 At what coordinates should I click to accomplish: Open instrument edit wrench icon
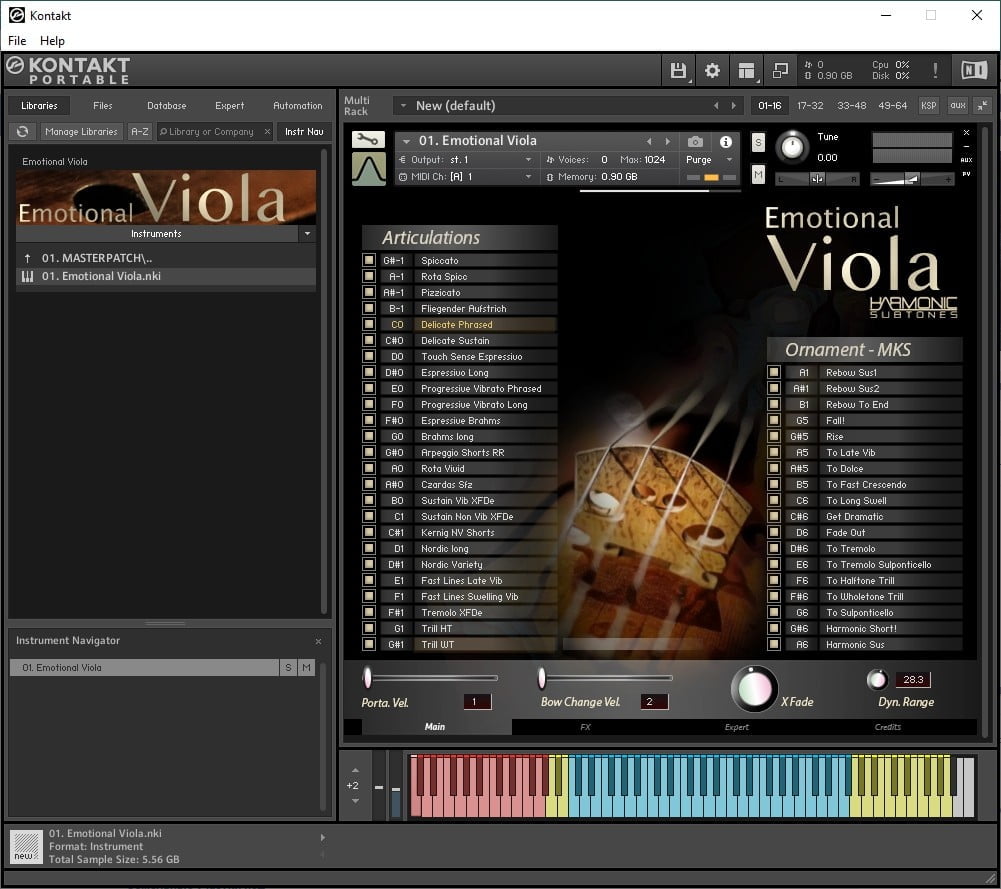point(368,139)
